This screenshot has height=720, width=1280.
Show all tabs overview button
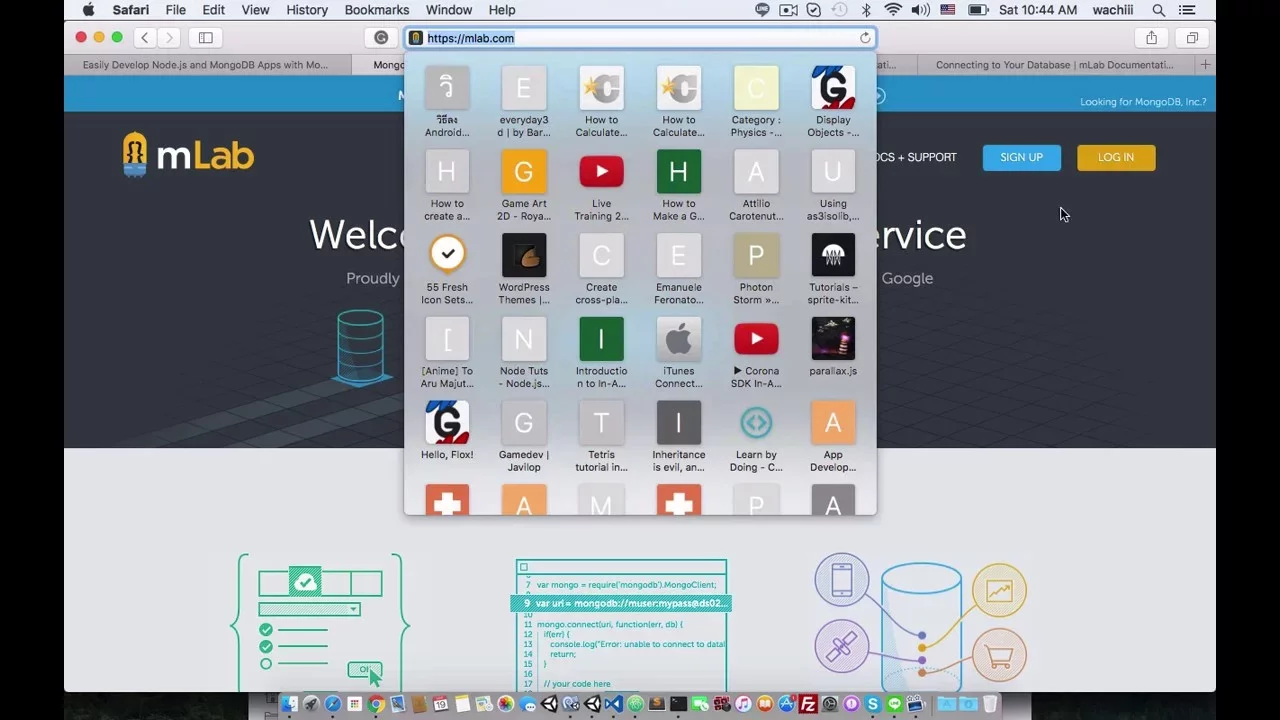tap(1192, 38)
